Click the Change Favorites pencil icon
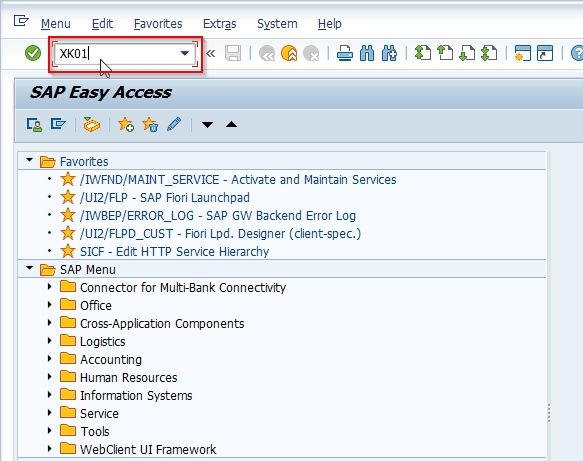583x461 pixels. point(174,125)
